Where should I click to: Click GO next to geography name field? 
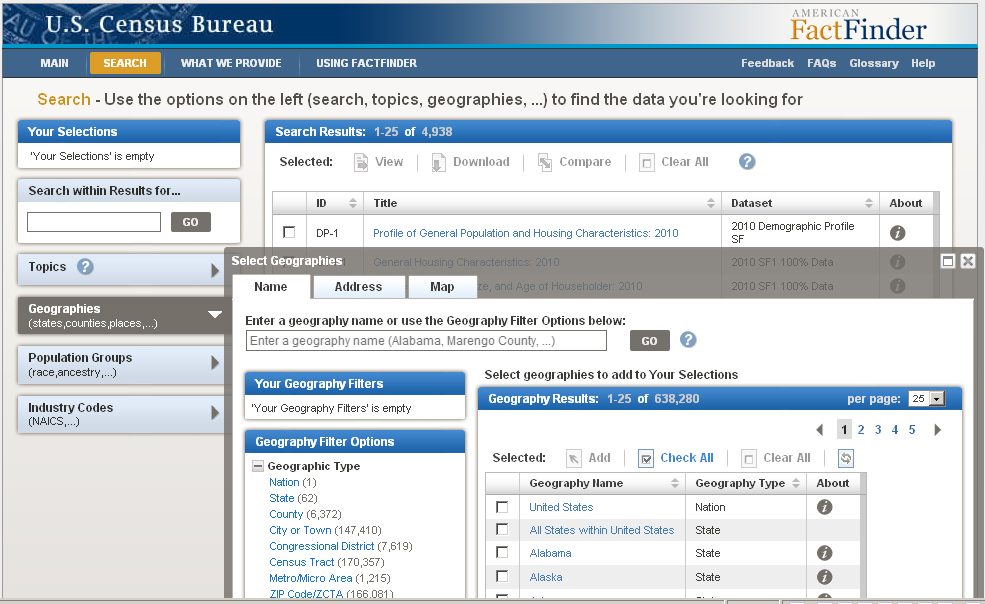click(x=650, y=341)
